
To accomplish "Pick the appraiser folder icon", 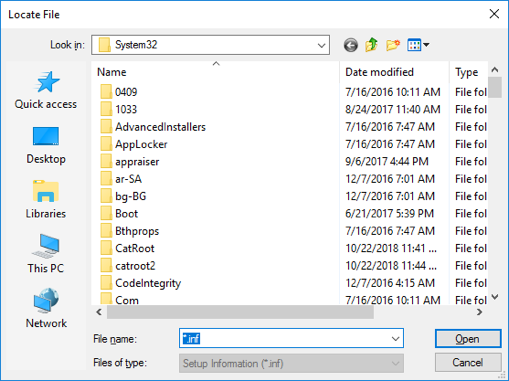I will [106, 161].
